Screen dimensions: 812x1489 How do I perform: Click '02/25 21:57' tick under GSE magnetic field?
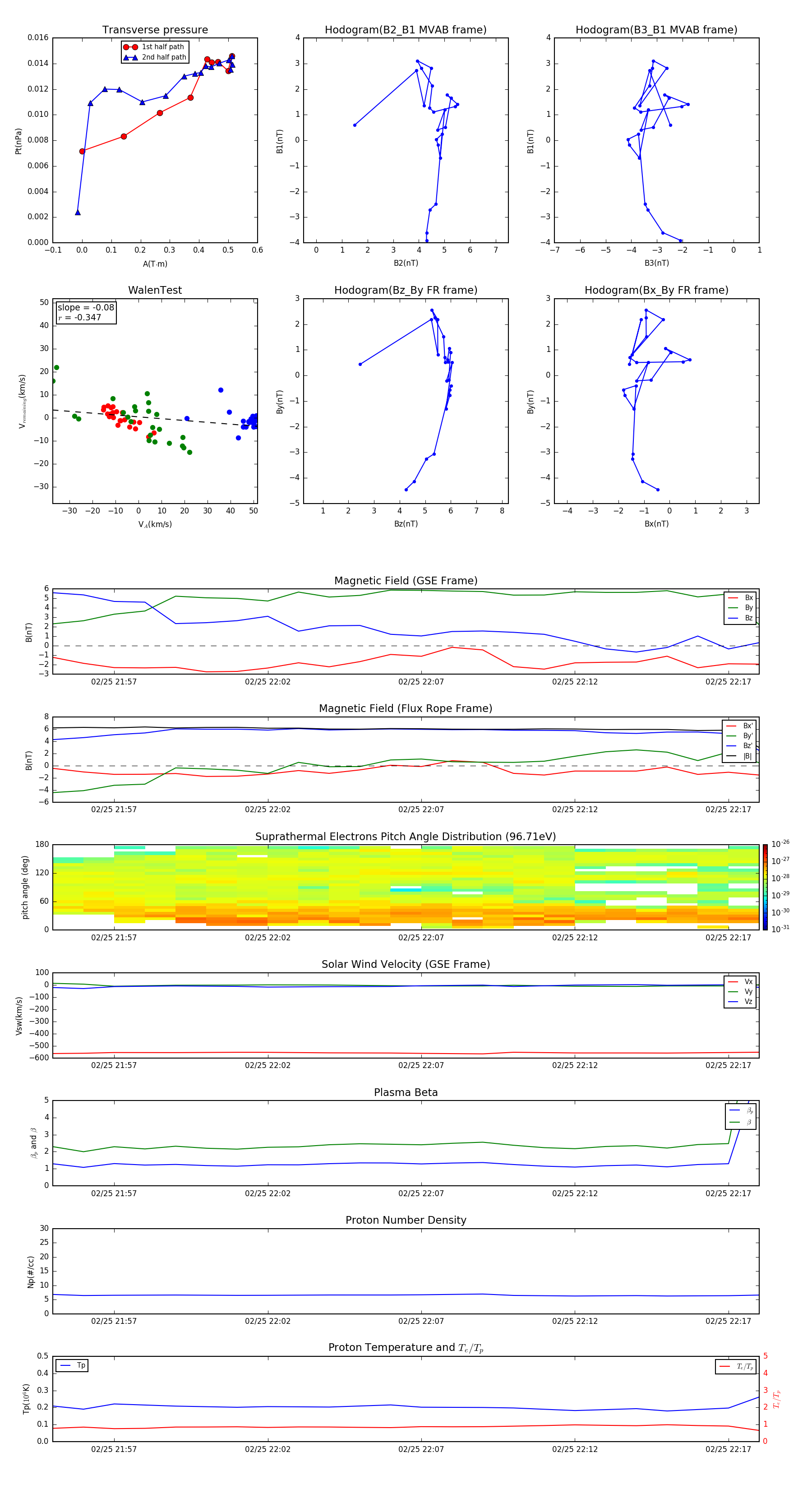click(x=114, y=681)
